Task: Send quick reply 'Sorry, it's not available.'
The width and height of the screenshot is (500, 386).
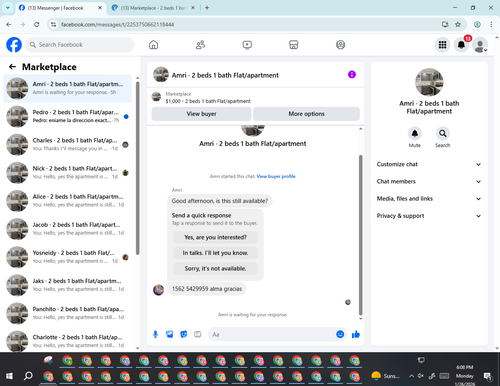Action: (x=215, y=269)
